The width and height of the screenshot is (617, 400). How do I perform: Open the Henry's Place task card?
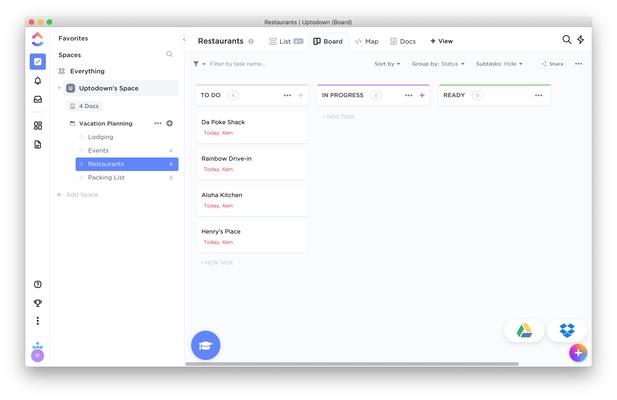pyautogui.click(x=252, y=237)
